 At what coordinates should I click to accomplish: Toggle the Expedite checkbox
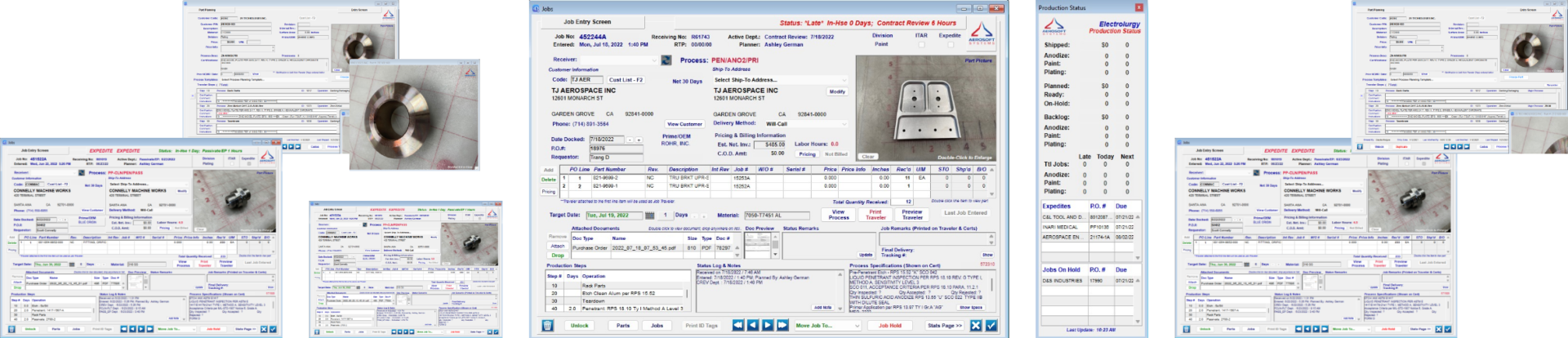click(x=951, y=45)
